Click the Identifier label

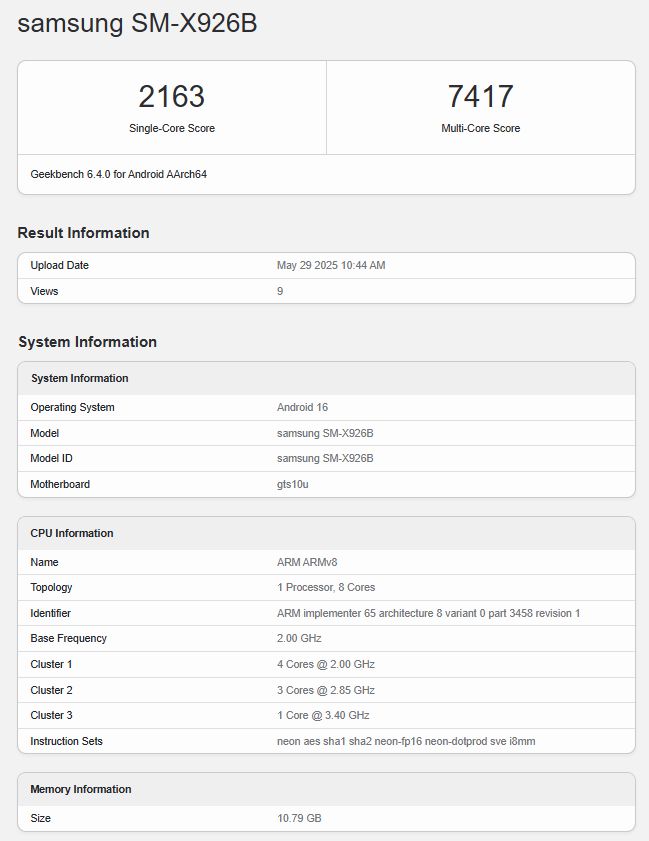click(50, 613)
